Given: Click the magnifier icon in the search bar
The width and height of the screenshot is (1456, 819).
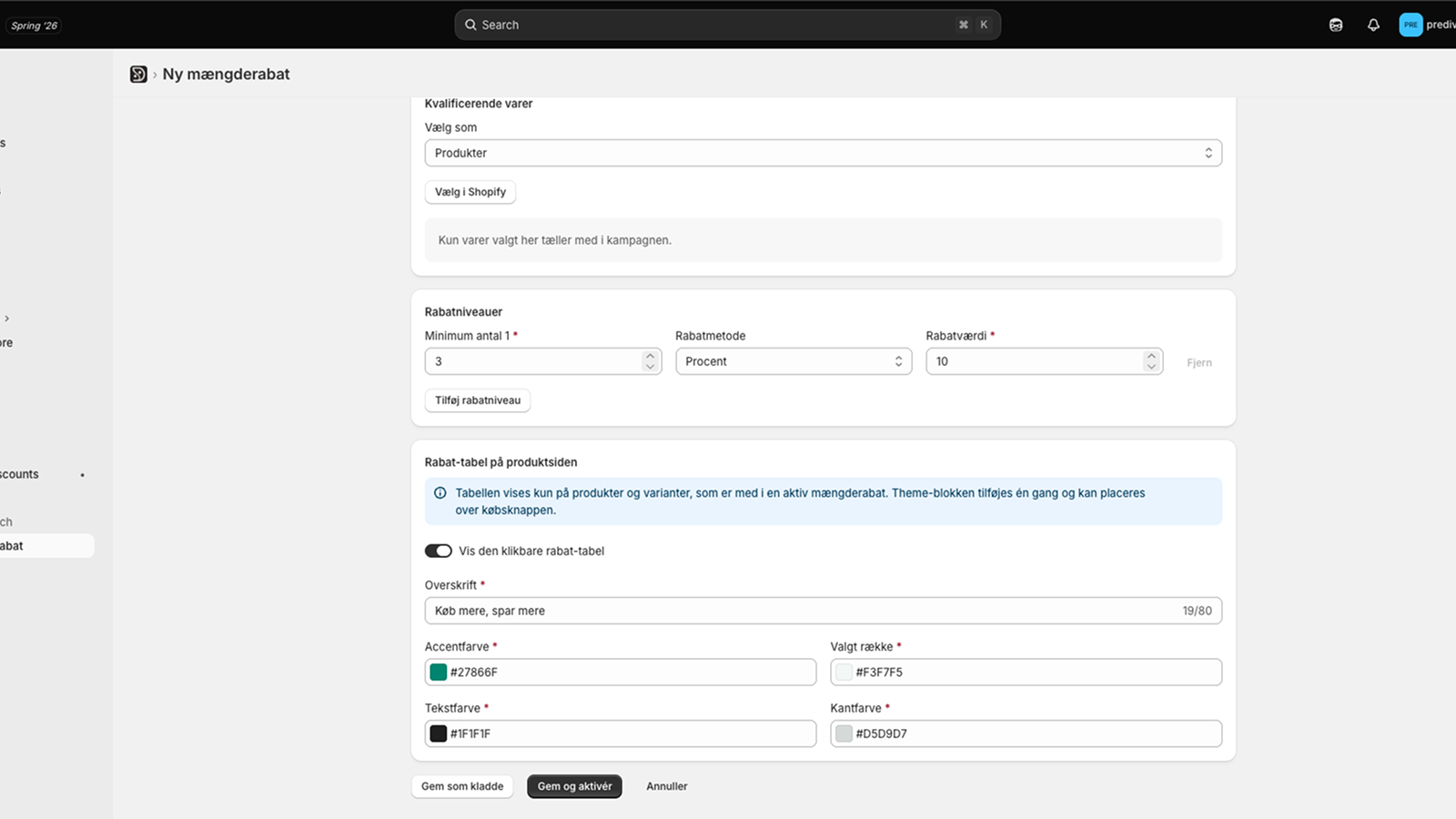Looking at the screenshot, I should (470, 25).
